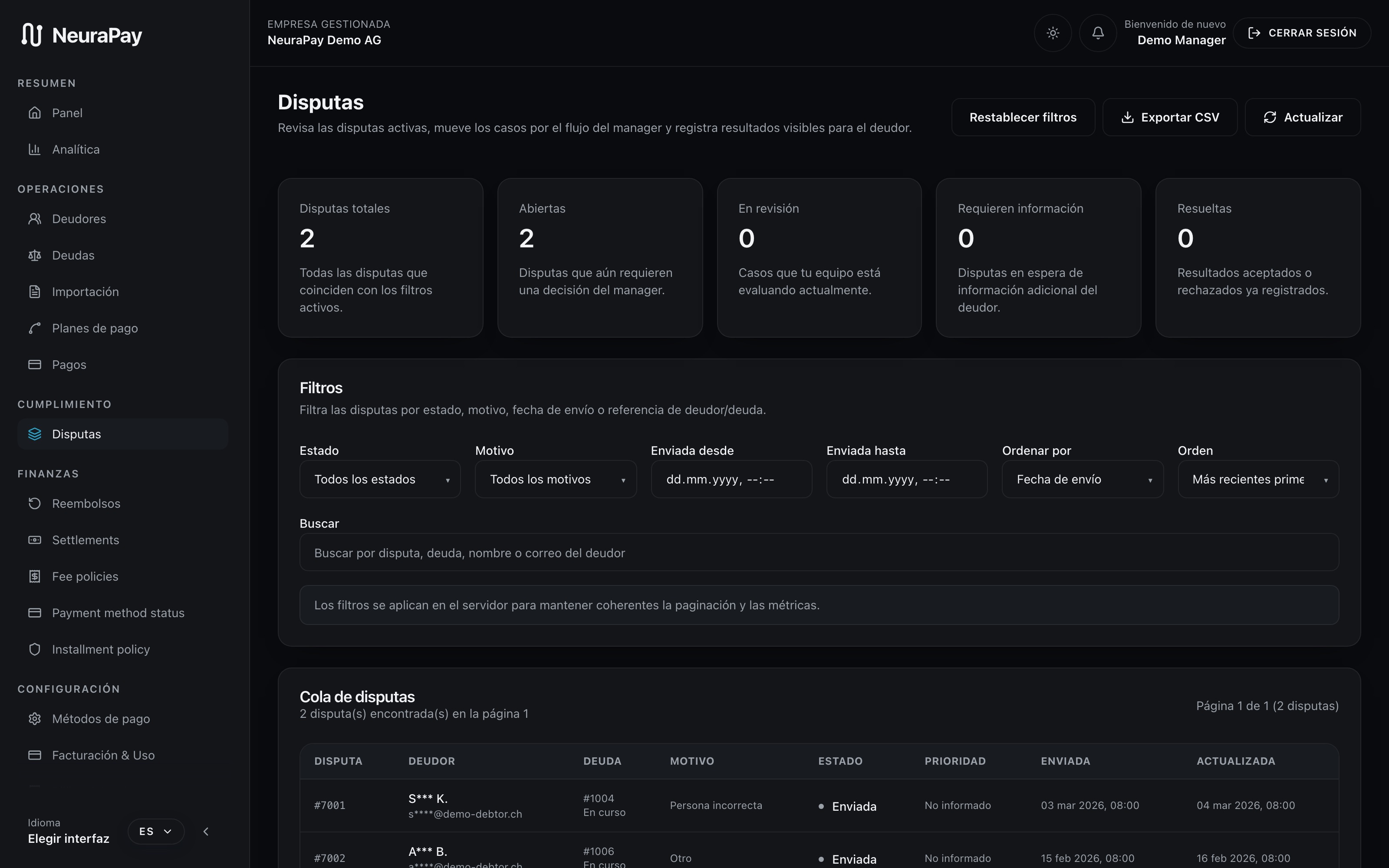Open notifications bell icon
Image resolution: width=1389 pixels, height=868 pixels.
[1097, 33]
